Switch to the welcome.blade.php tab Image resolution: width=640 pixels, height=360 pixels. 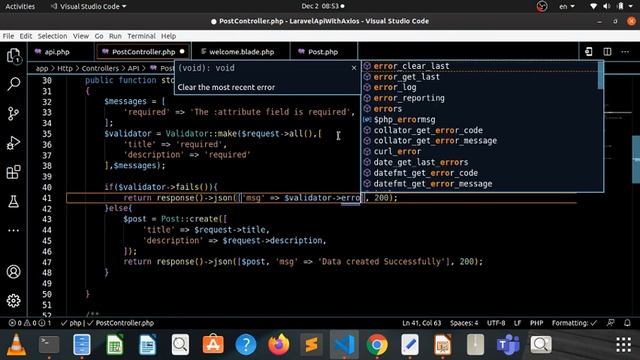pyautogui.click(x=241, y=52)
